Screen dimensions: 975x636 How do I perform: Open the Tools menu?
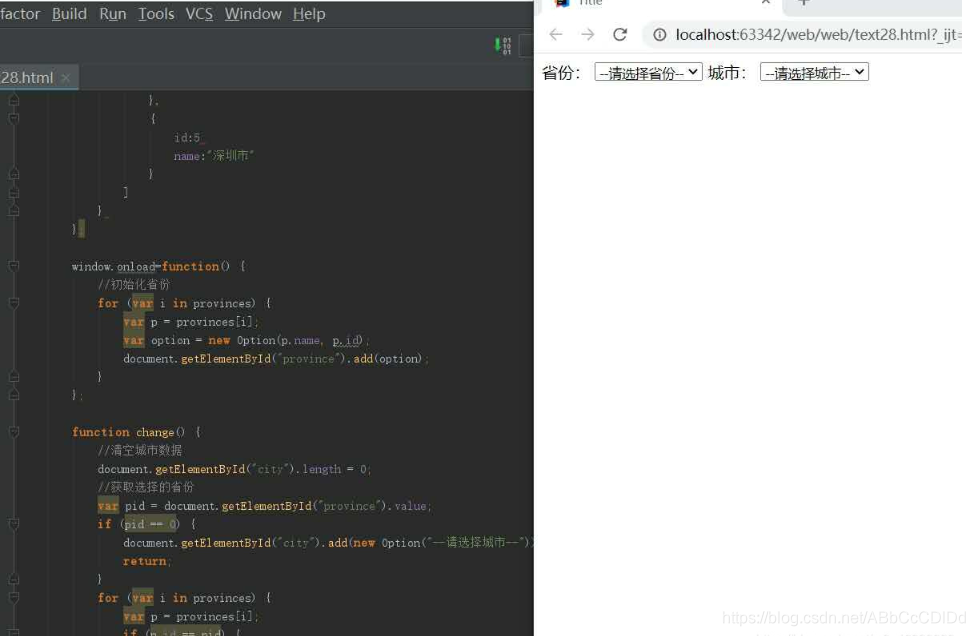click(x=156, y=14)
